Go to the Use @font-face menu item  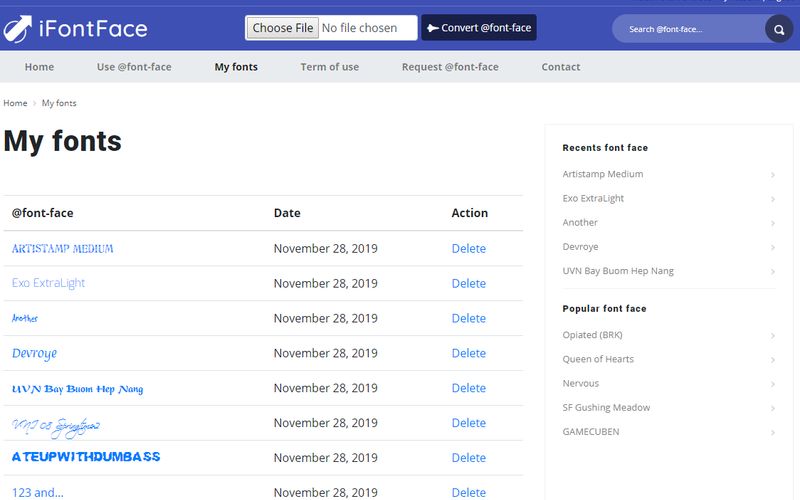(134, 67)
